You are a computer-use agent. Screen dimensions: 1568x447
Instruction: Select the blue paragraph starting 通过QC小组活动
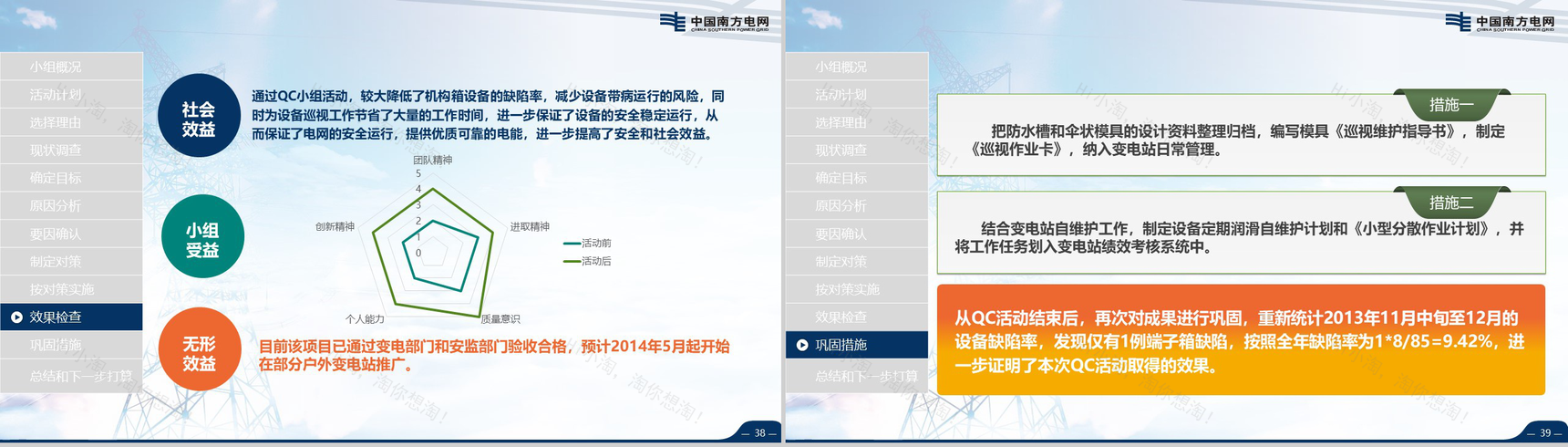click(489, 115)
